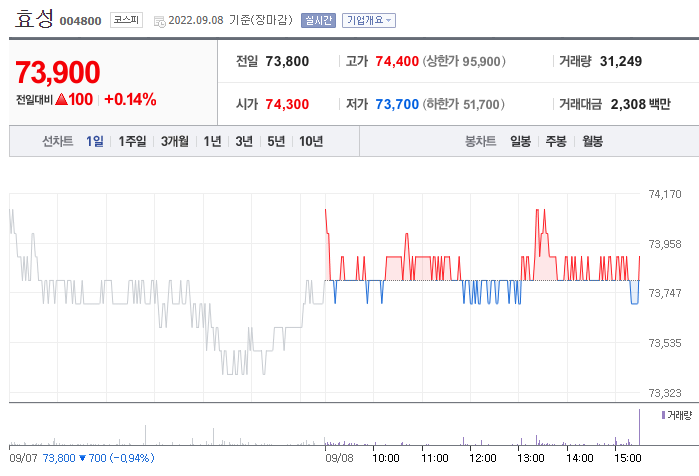This screenshot has width=699, height=476.
Task: Click the 73,535 y-axis label
Action: (x=665, y=343)
